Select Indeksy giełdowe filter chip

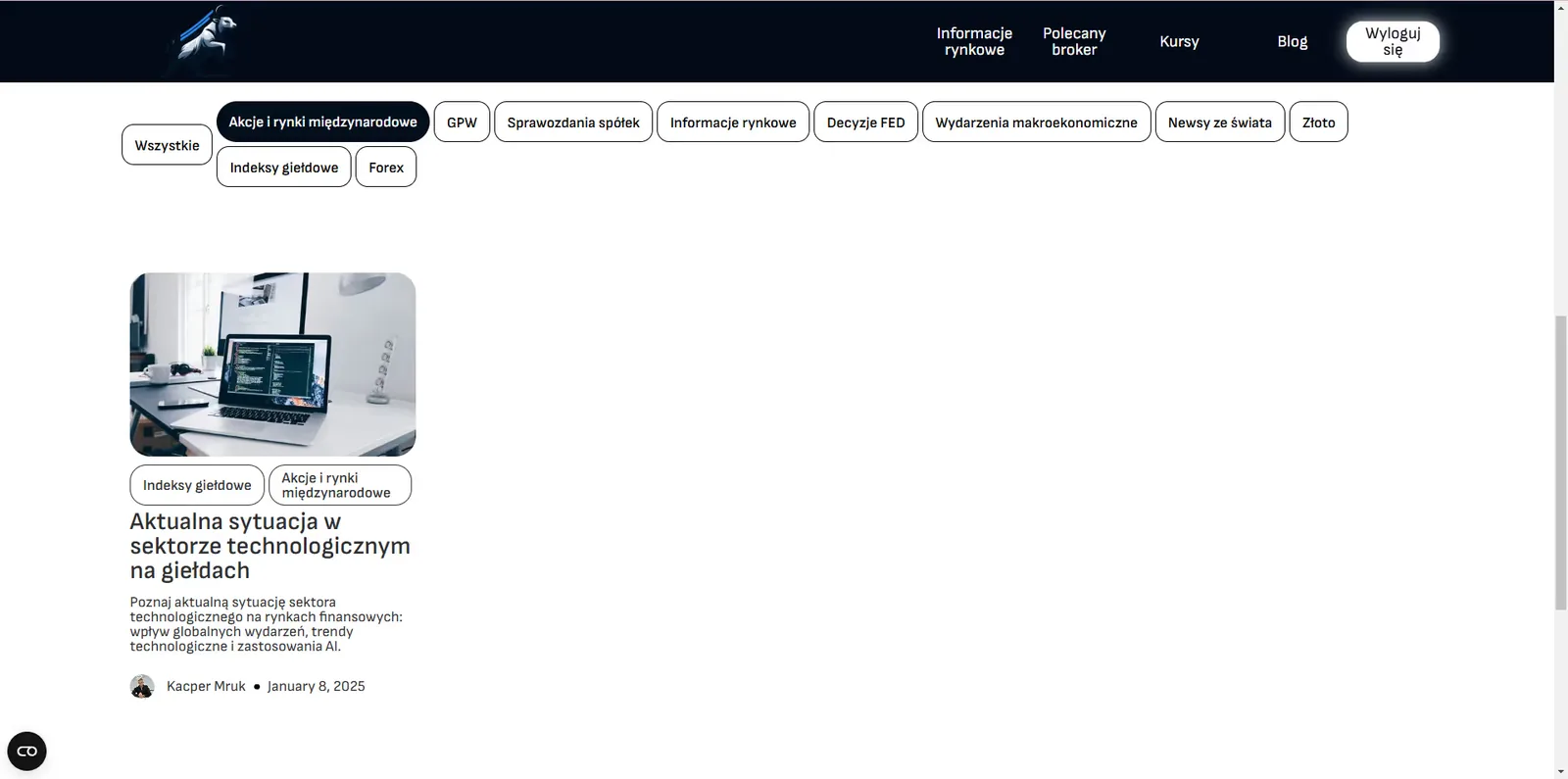pos(284,167)
